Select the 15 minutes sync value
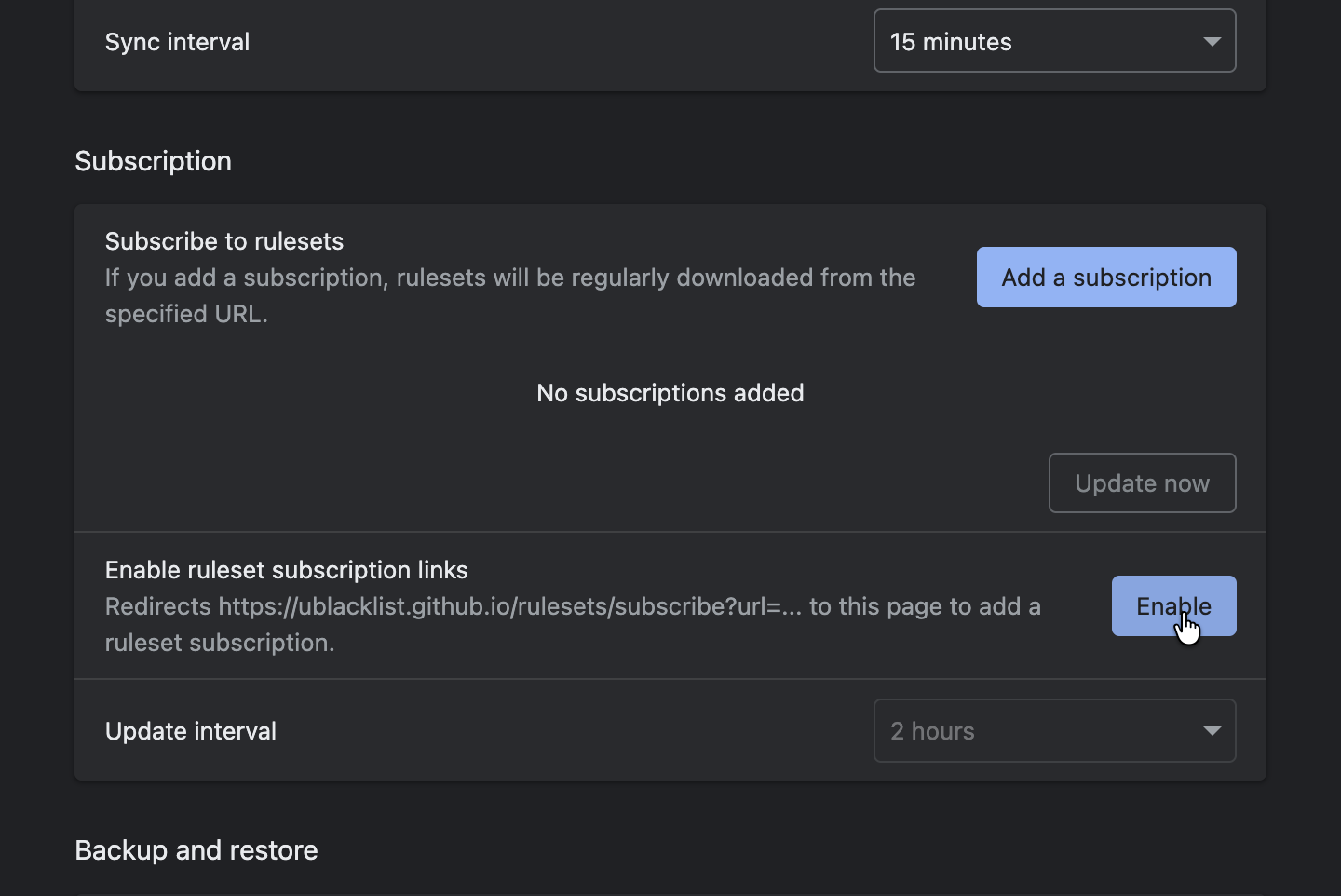Screen dimensions: 1341x896 point(950,41)
